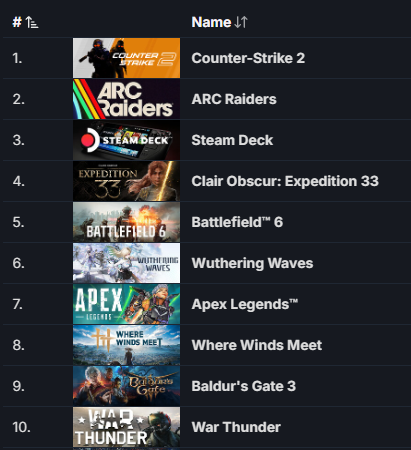This screenshot has width=411, height=450.
Task: Open the Steam Deck banner image
Action: tap(126, 140)
